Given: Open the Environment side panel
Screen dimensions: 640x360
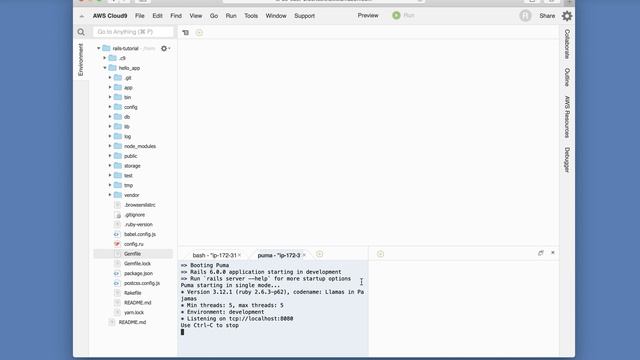Looking at the screenshot, I should [80, 60].
